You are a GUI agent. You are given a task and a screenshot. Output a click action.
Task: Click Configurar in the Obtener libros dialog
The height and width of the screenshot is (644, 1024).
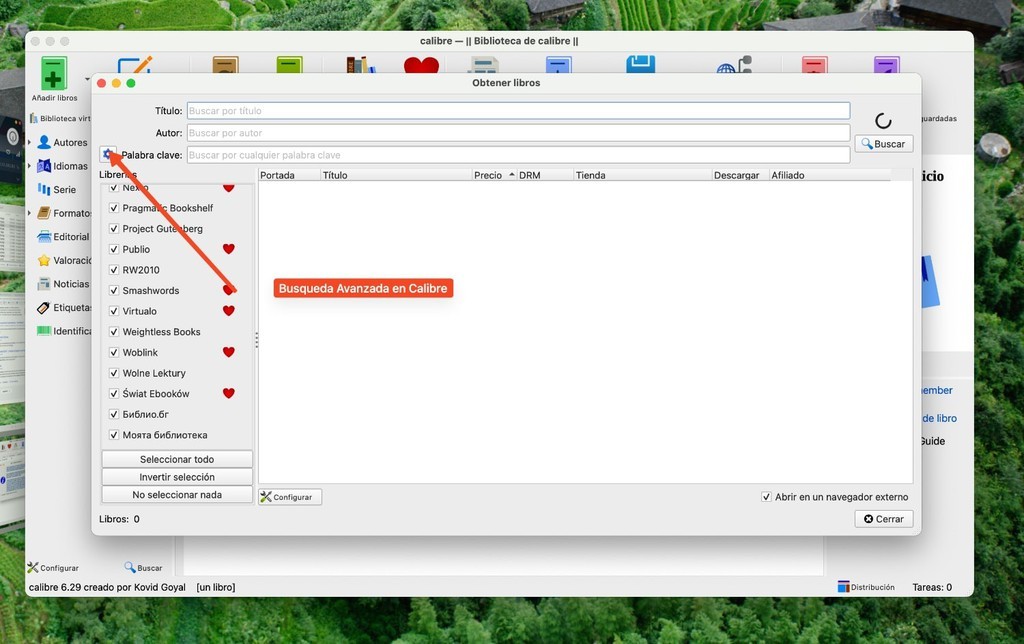tap(290, 497)
